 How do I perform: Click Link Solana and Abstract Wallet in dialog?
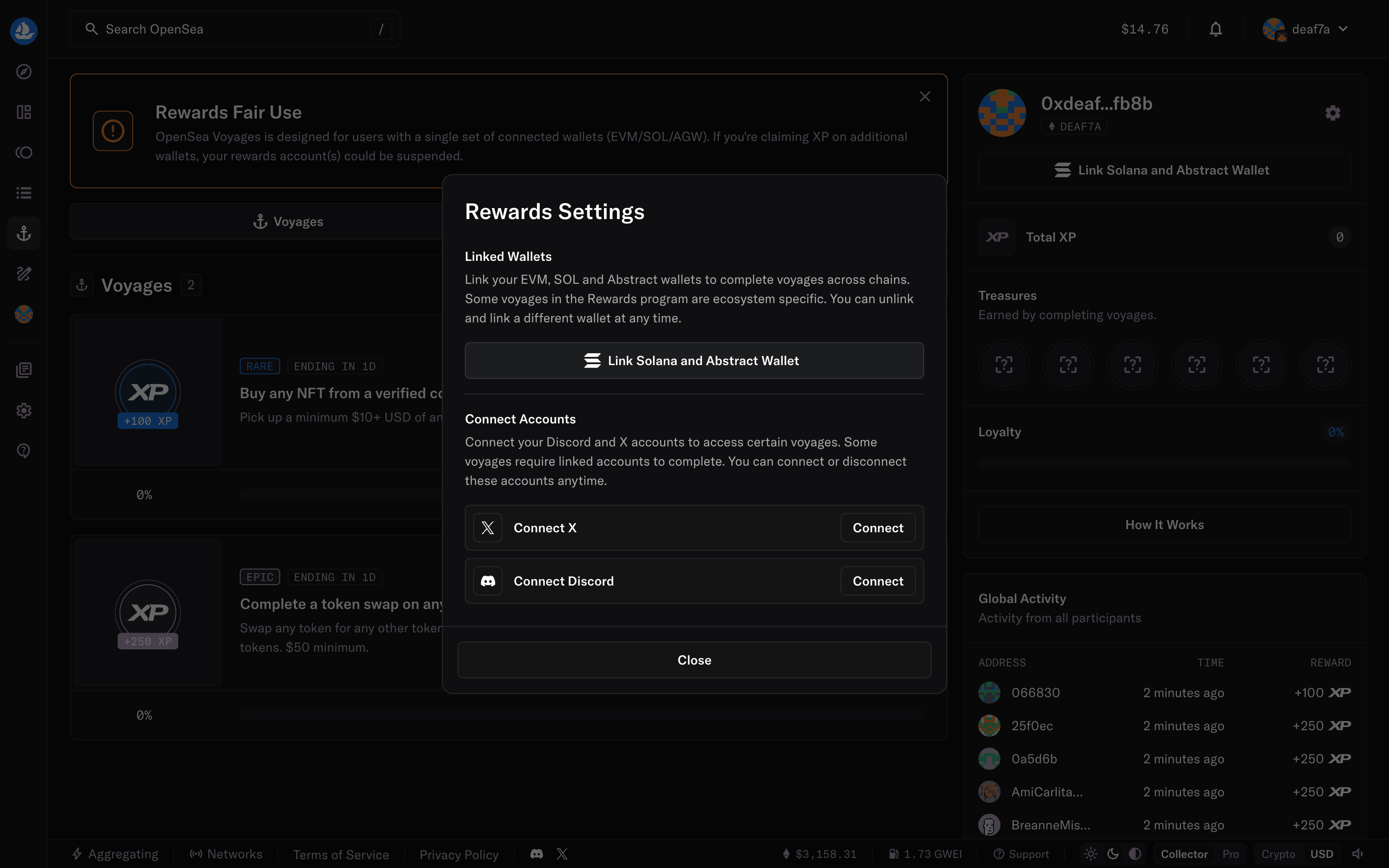coord(694,361)
